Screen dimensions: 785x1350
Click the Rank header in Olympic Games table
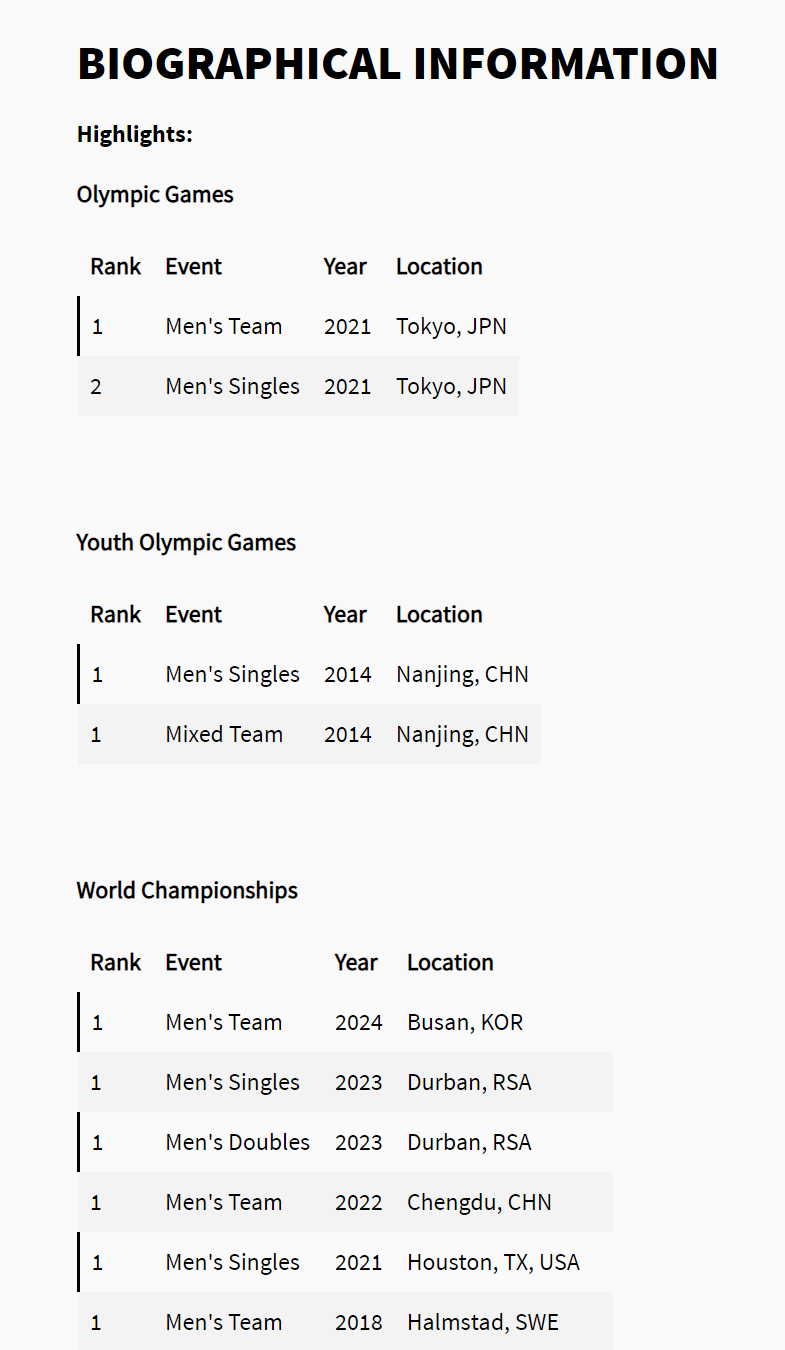click(115, 266)
